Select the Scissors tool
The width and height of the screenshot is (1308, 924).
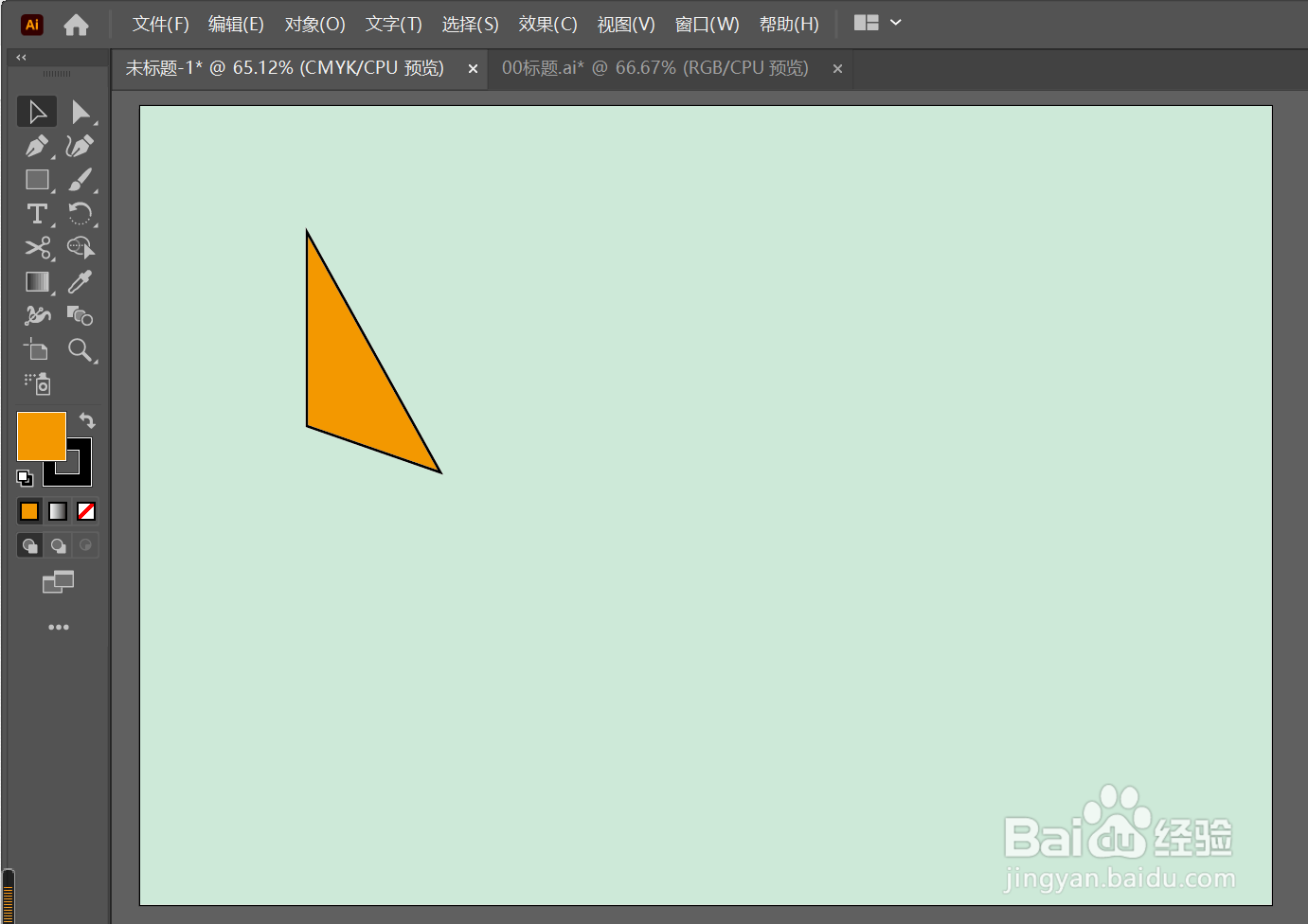click(37, 248)
